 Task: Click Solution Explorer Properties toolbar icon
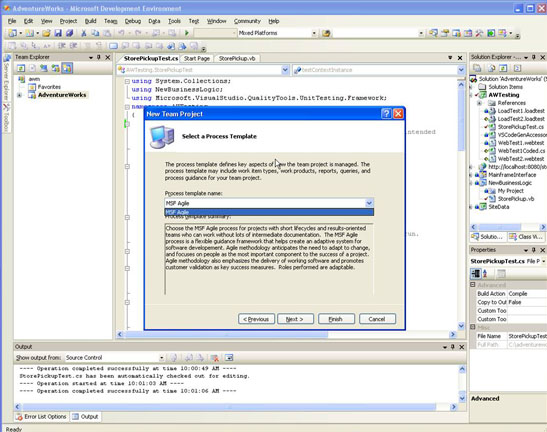click(x=477, y=68)
